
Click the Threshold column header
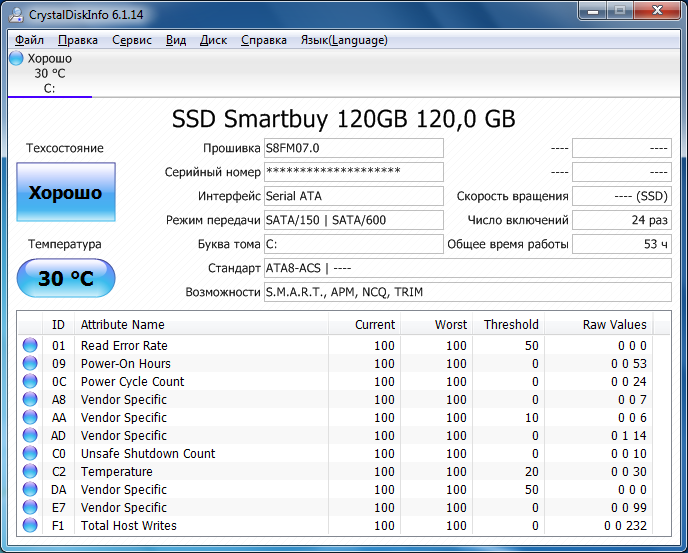509,324
